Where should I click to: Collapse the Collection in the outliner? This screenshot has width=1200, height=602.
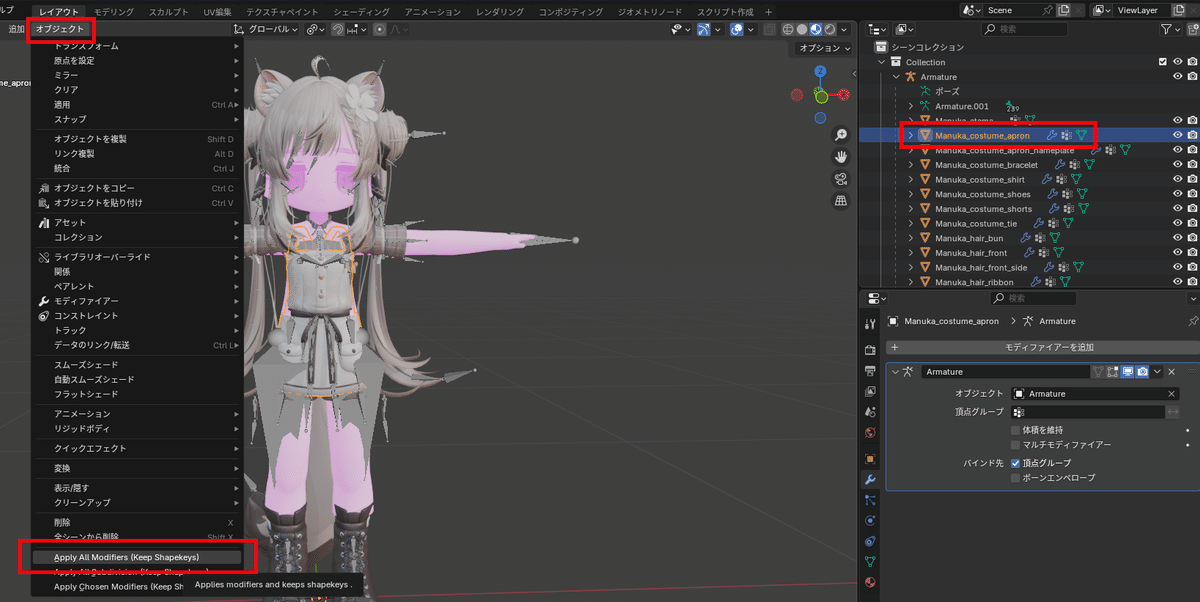click(880, 61)
